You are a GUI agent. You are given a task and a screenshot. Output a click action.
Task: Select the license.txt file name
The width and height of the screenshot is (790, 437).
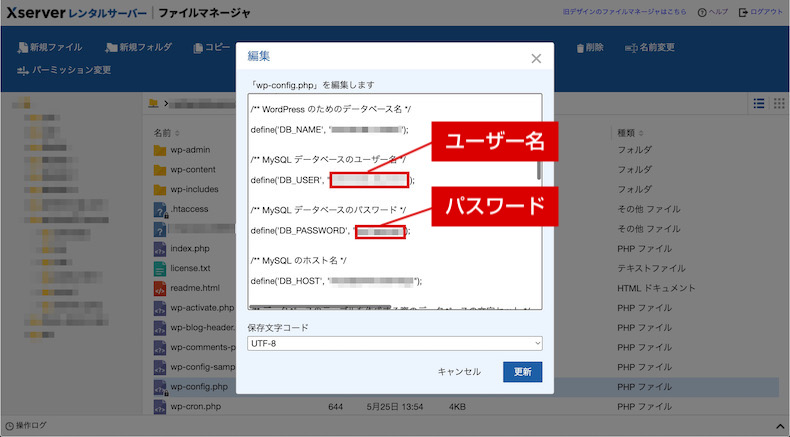190,268
